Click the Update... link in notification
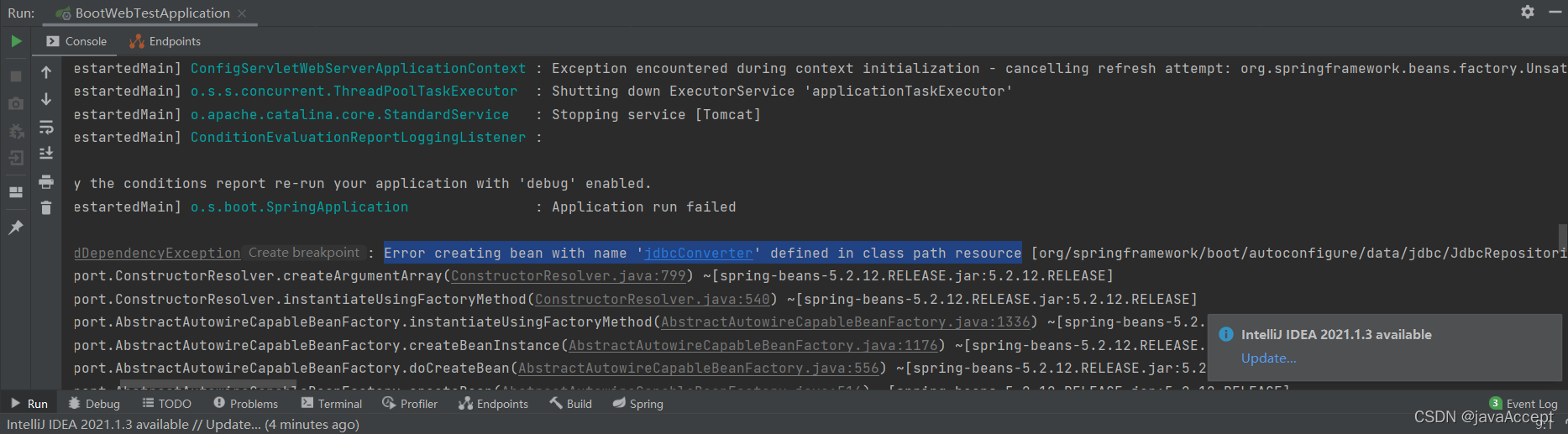 point(1268,358)
